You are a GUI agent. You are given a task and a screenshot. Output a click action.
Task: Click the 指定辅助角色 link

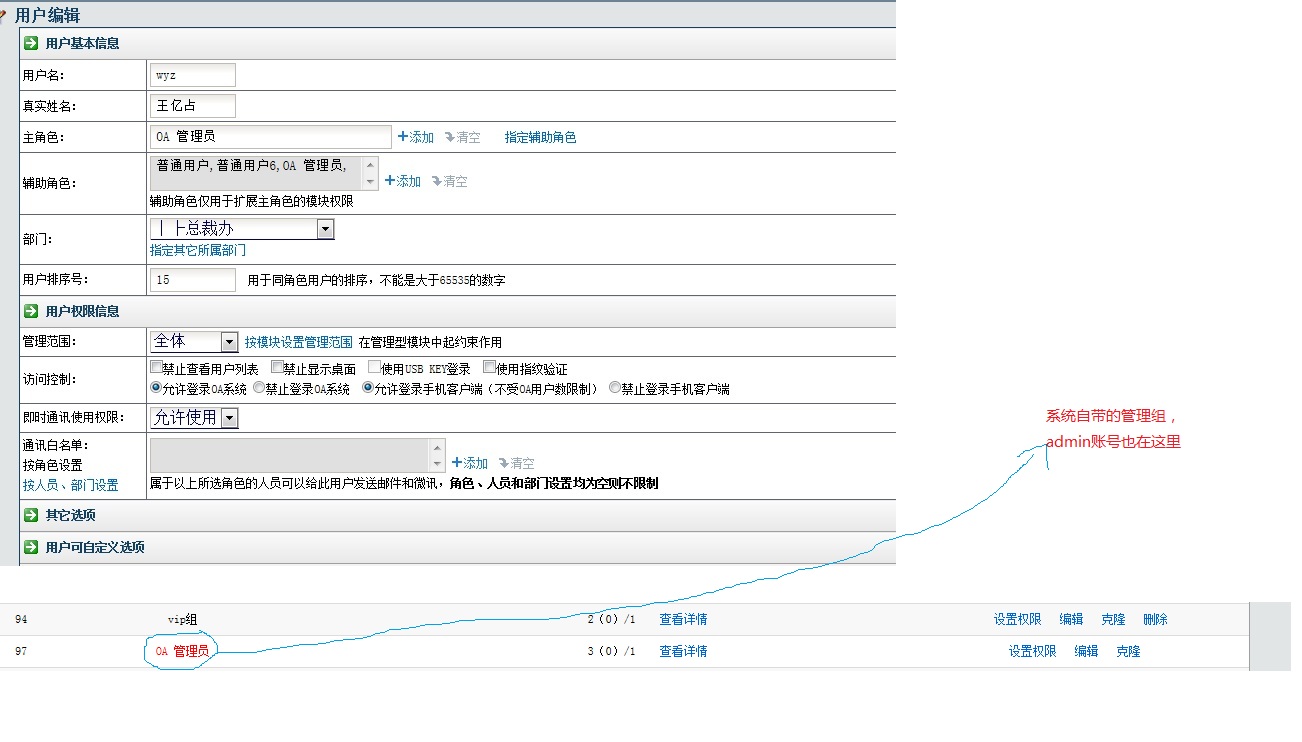point(540,137)
